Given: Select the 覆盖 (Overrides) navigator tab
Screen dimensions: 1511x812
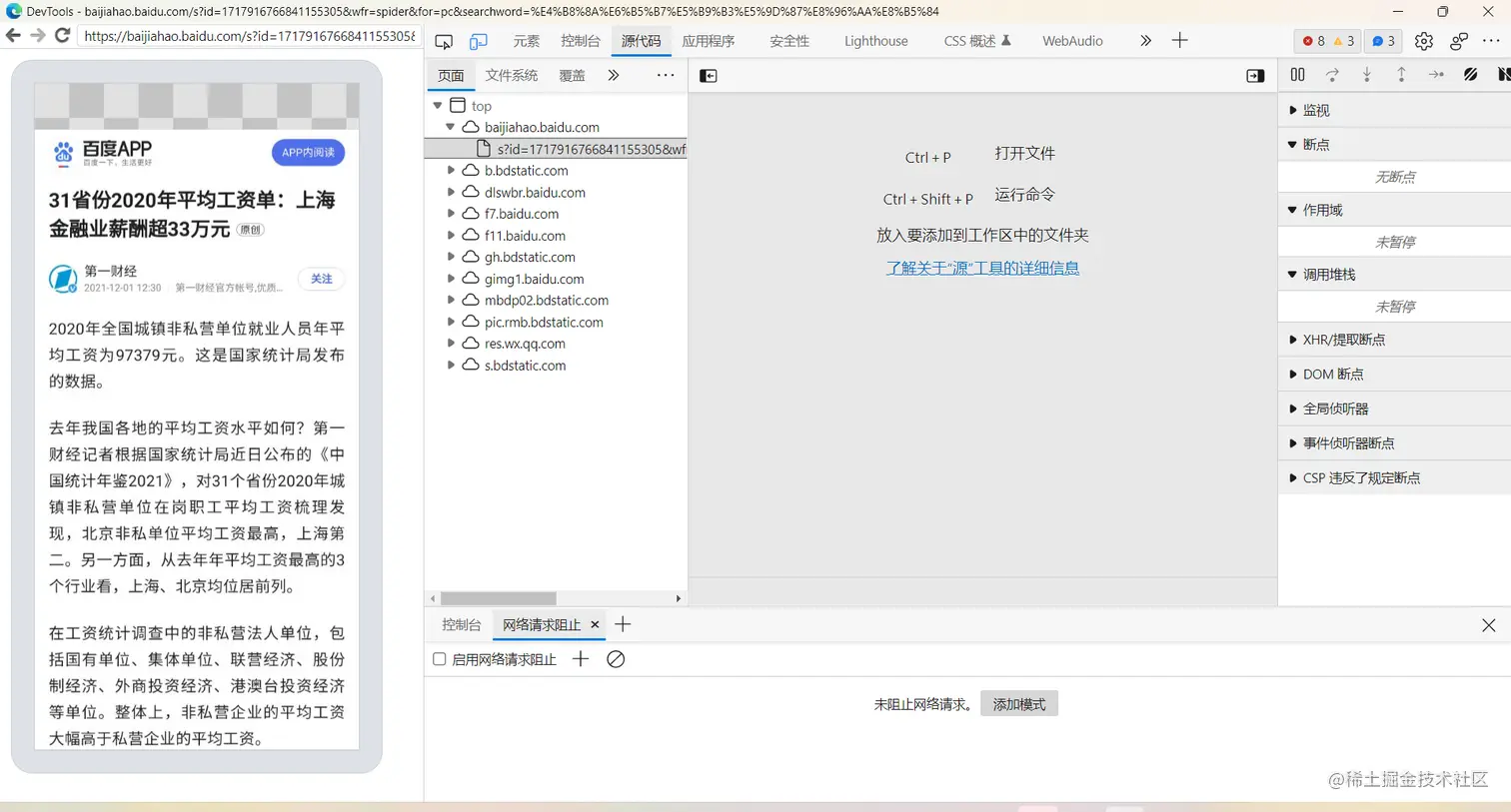Looking at the screenshot, I should pos(572,76).
